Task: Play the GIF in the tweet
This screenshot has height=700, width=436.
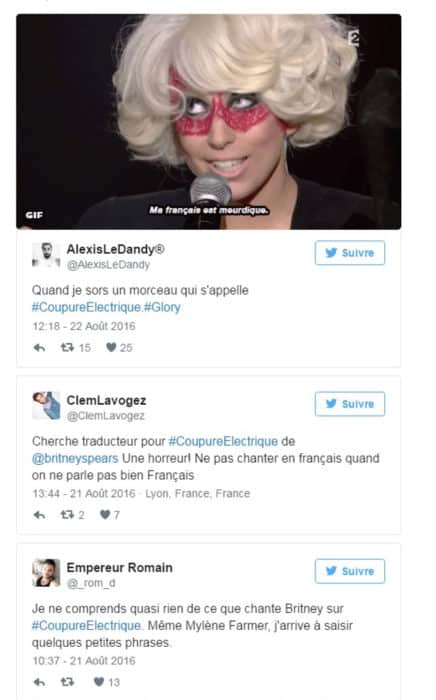Action: (208, 121)
